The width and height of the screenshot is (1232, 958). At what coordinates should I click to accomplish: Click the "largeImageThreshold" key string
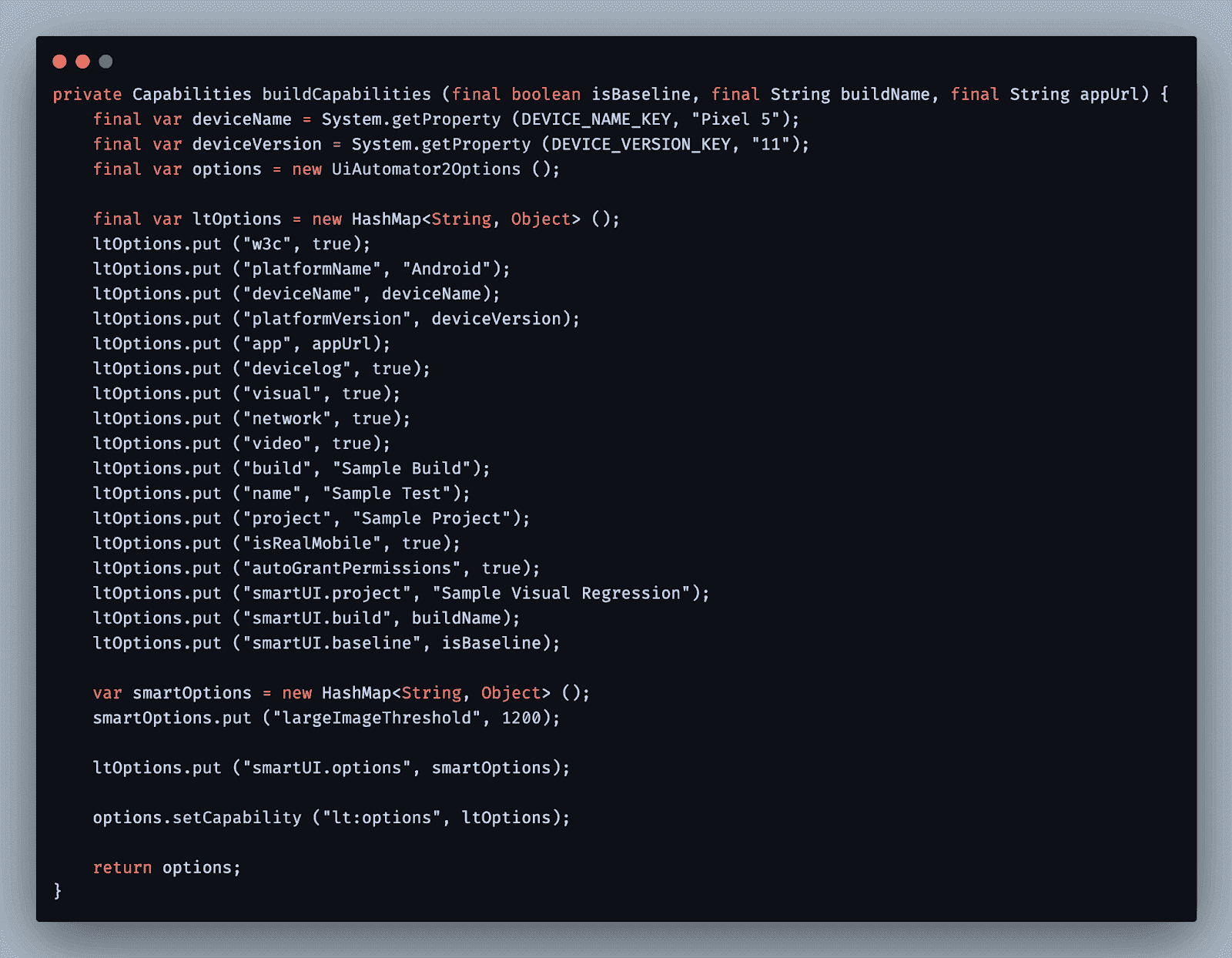pos(381,718)
